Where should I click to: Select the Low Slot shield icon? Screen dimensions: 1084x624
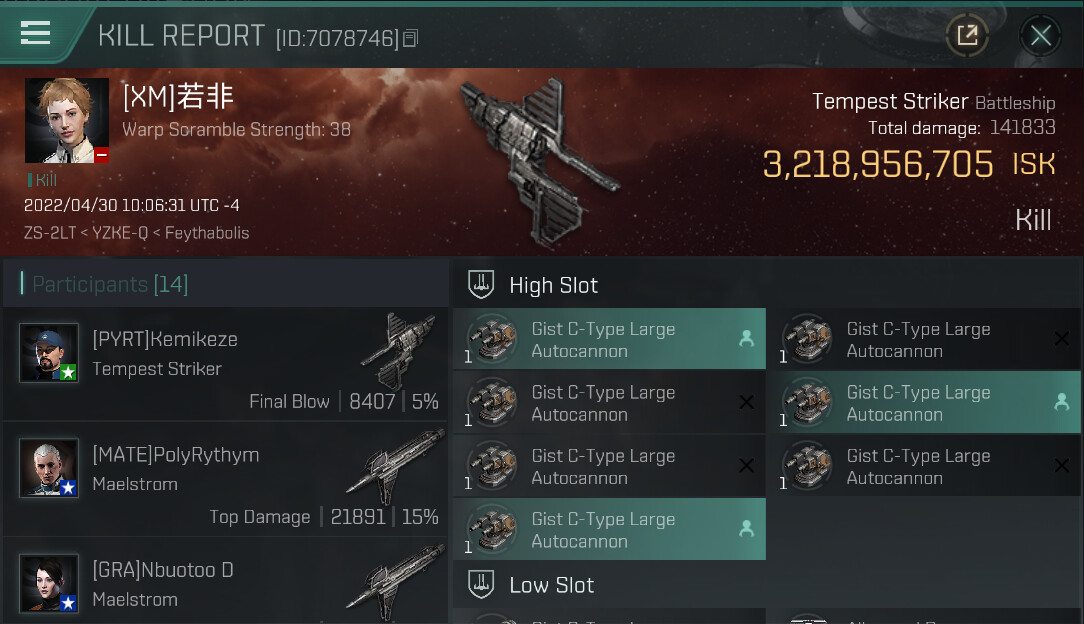click(x=481, y=585)
